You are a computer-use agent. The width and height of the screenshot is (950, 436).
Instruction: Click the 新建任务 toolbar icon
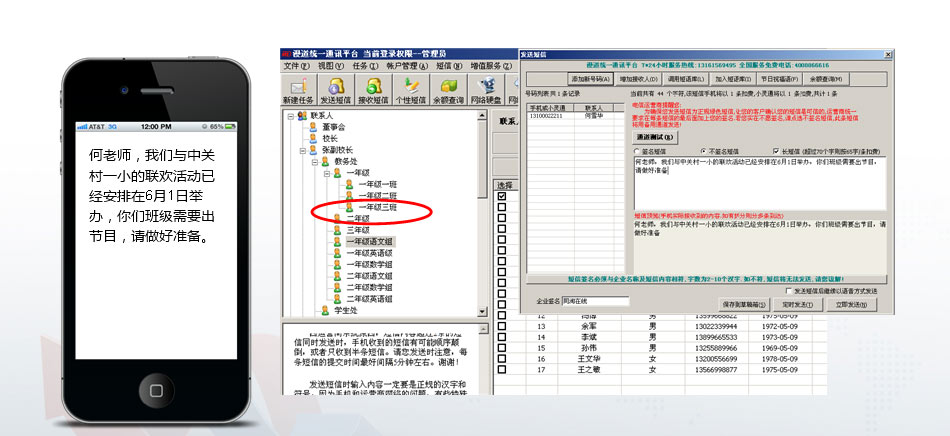coord(299,90)
